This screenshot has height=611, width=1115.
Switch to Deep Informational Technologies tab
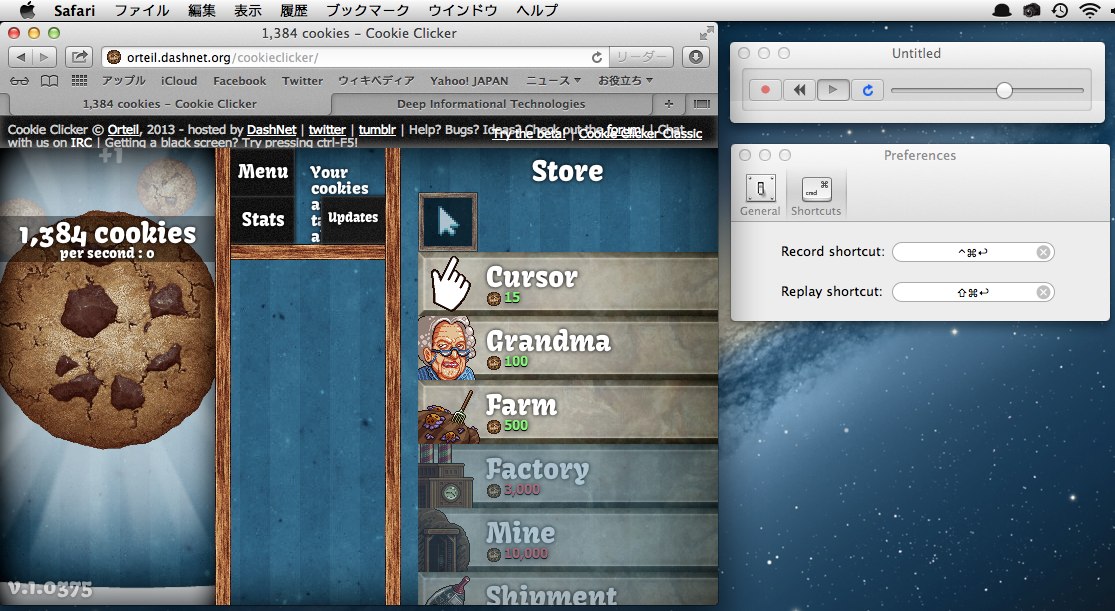[491, 104]
